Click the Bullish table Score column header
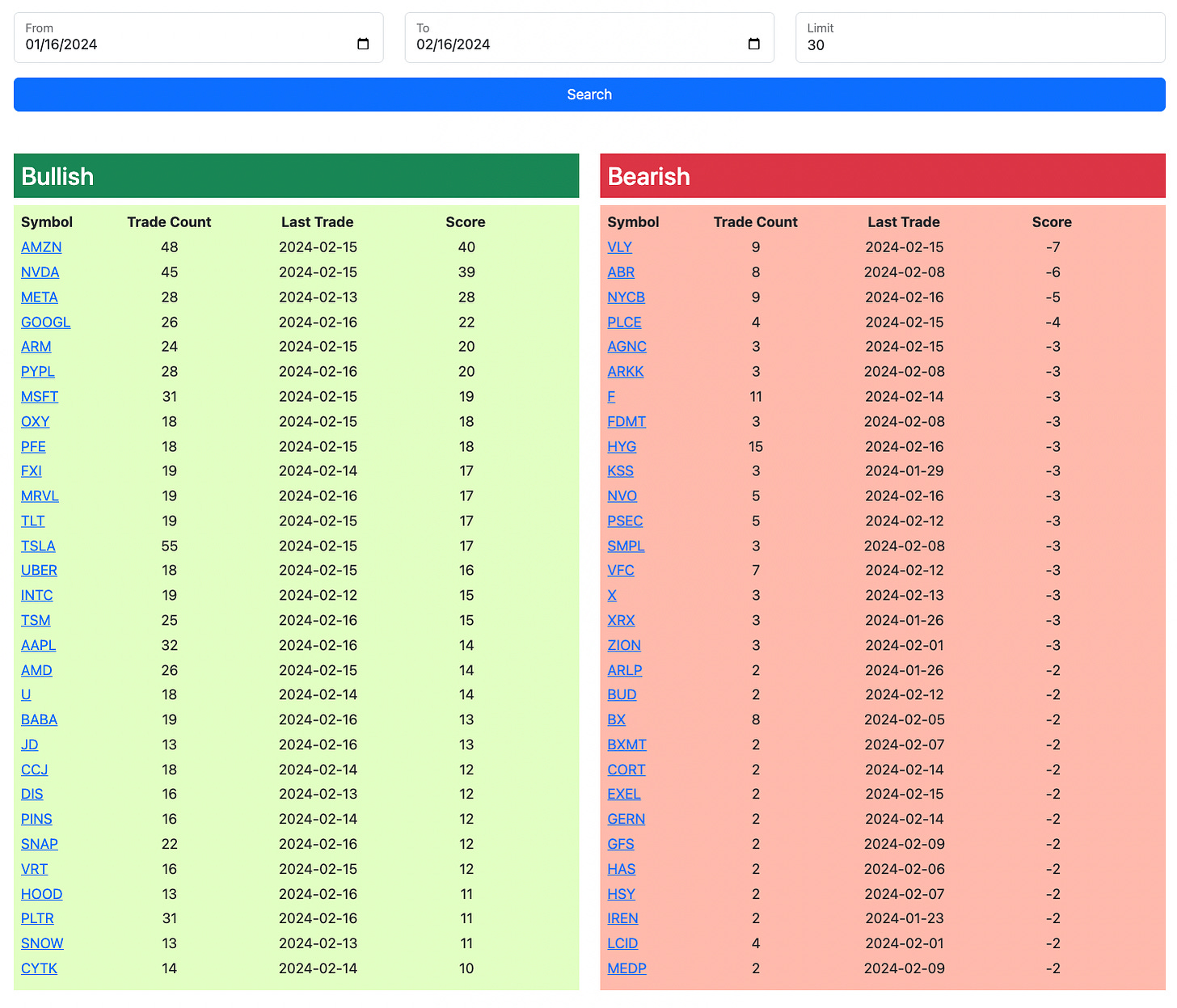Viewport: 1177px width, 1008px height. coord(466,222)
